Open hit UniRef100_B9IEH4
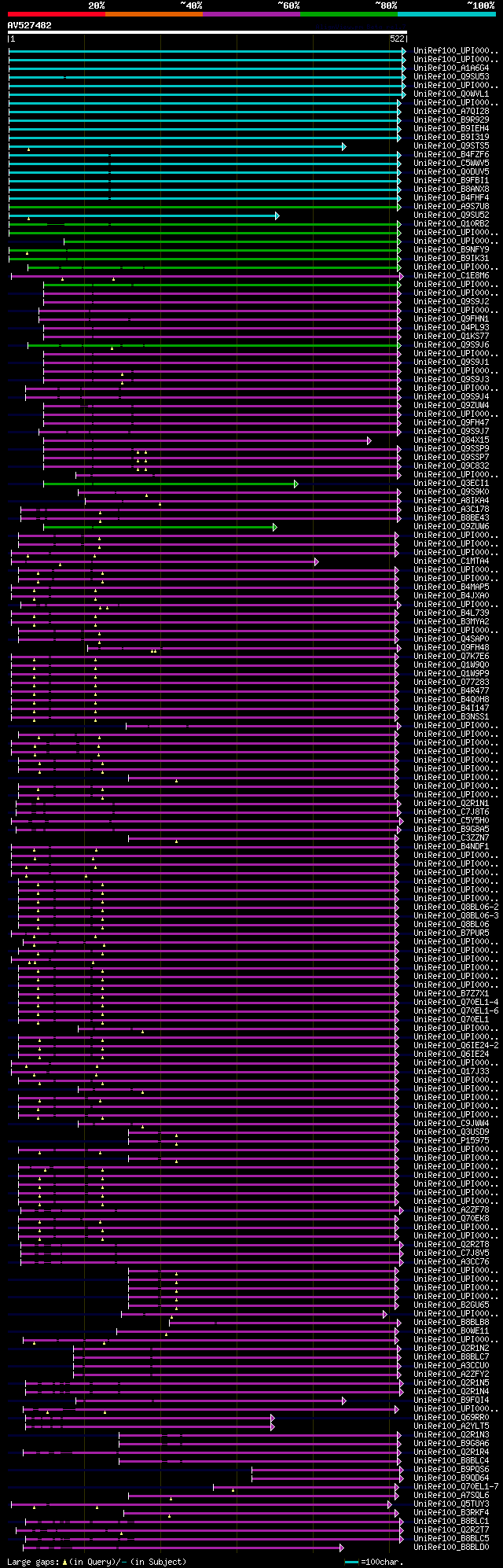Viewport: 503px width, 1568px height. (x=451, y=128)
